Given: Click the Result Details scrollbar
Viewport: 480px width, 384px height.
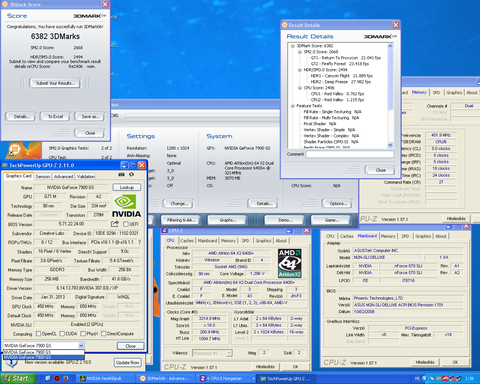Looking at the screenshot, I should tap(390, 96).
